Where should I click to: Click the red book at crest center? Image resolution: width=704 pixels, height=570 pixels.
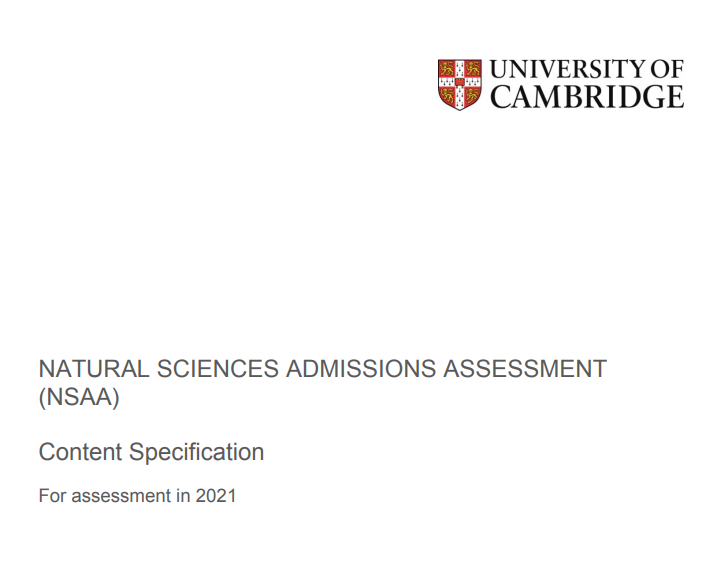tap(460, 82)
